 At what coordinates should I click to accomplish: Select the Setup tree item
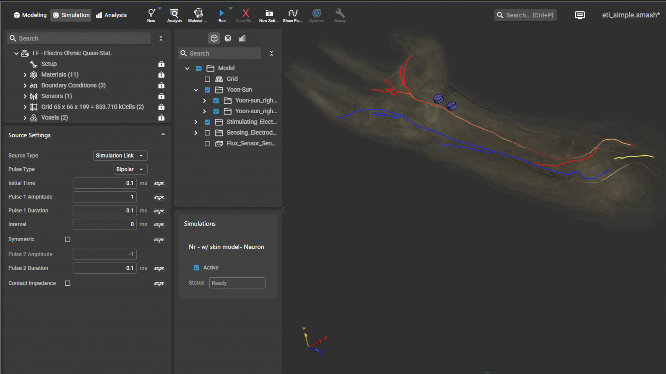[x=49, y=64]
